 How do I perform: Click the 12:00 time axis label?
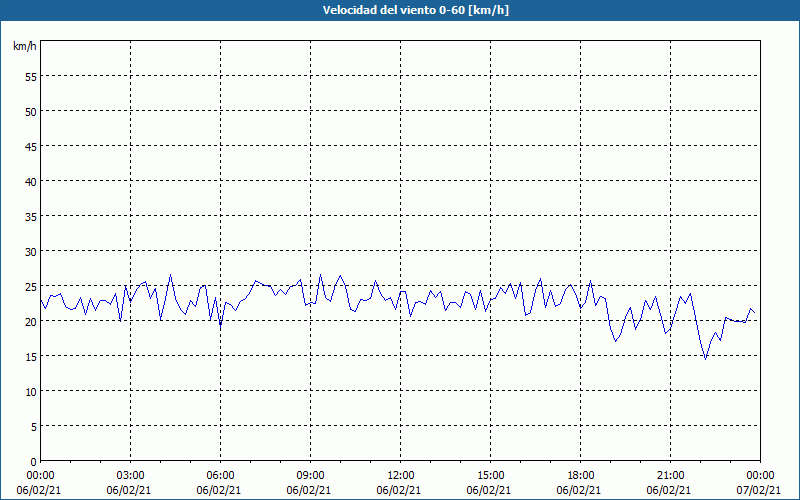(x=401, y=476)
